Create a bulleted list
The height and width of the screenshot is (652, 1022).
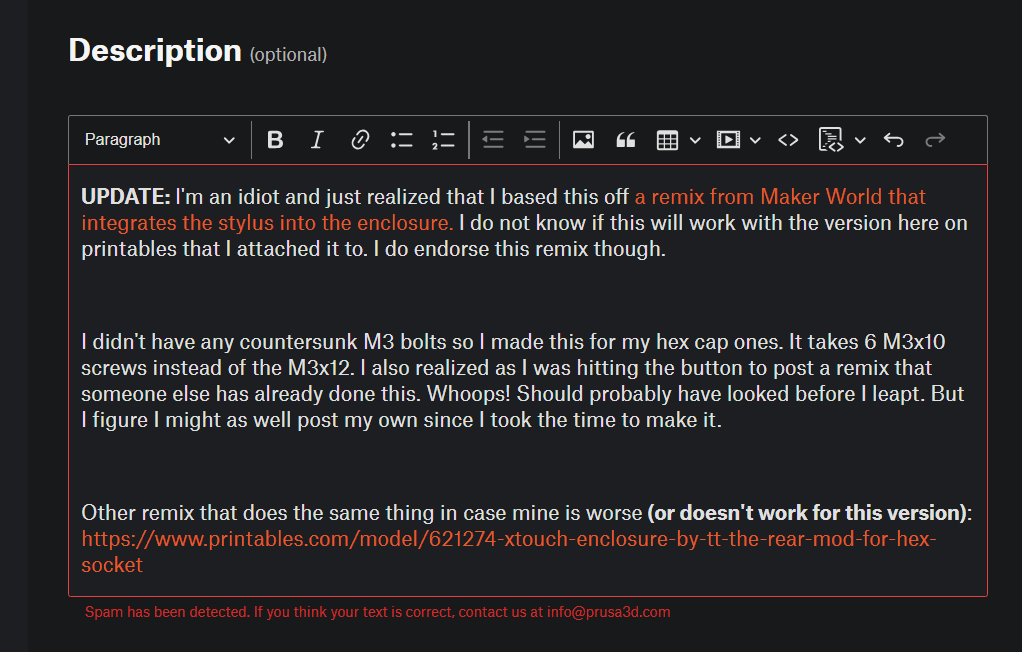402,140
